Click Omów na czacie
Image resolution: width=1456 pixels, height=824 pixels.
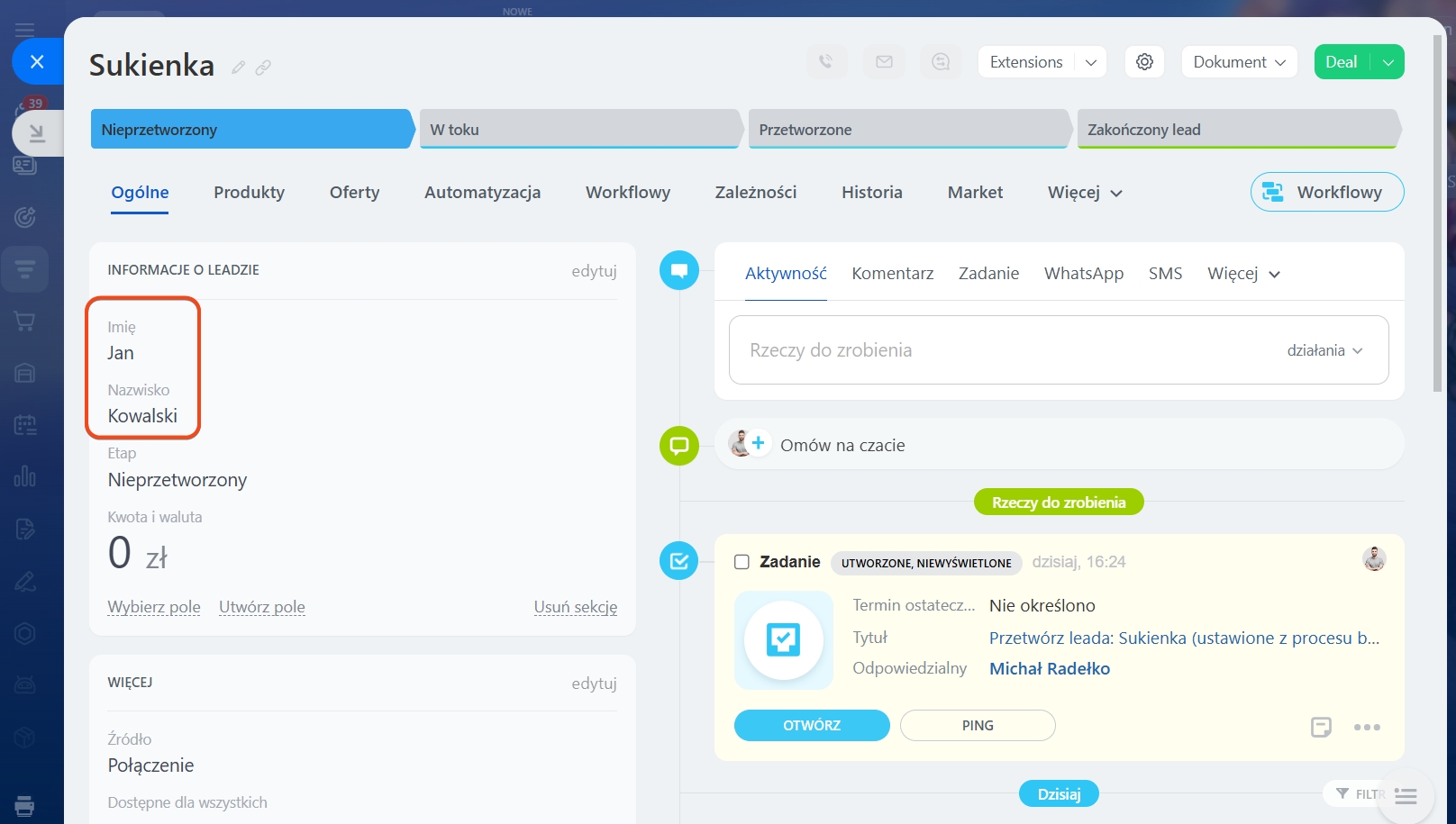[x=842, y=446]
